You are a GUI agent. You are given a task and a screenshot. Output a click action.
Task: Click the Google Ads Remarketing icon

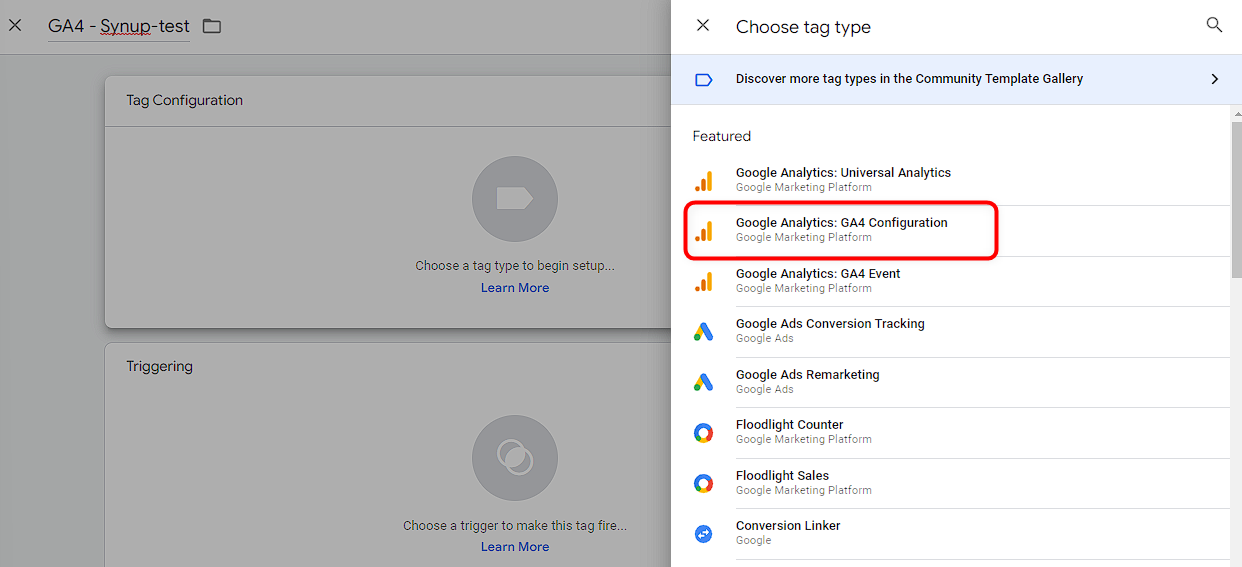tap(704, 382)
